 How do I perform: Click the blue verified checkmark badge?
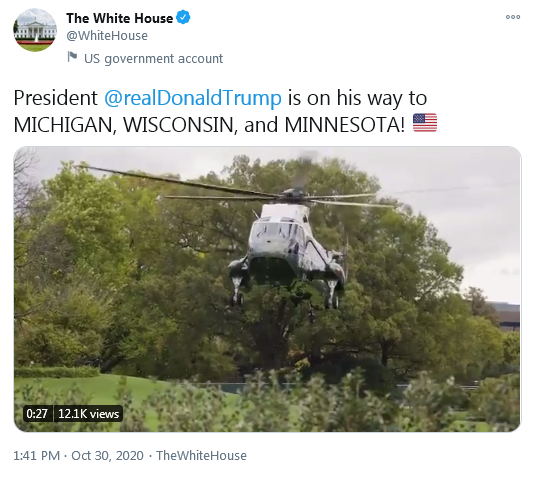[x=183, y=17]
